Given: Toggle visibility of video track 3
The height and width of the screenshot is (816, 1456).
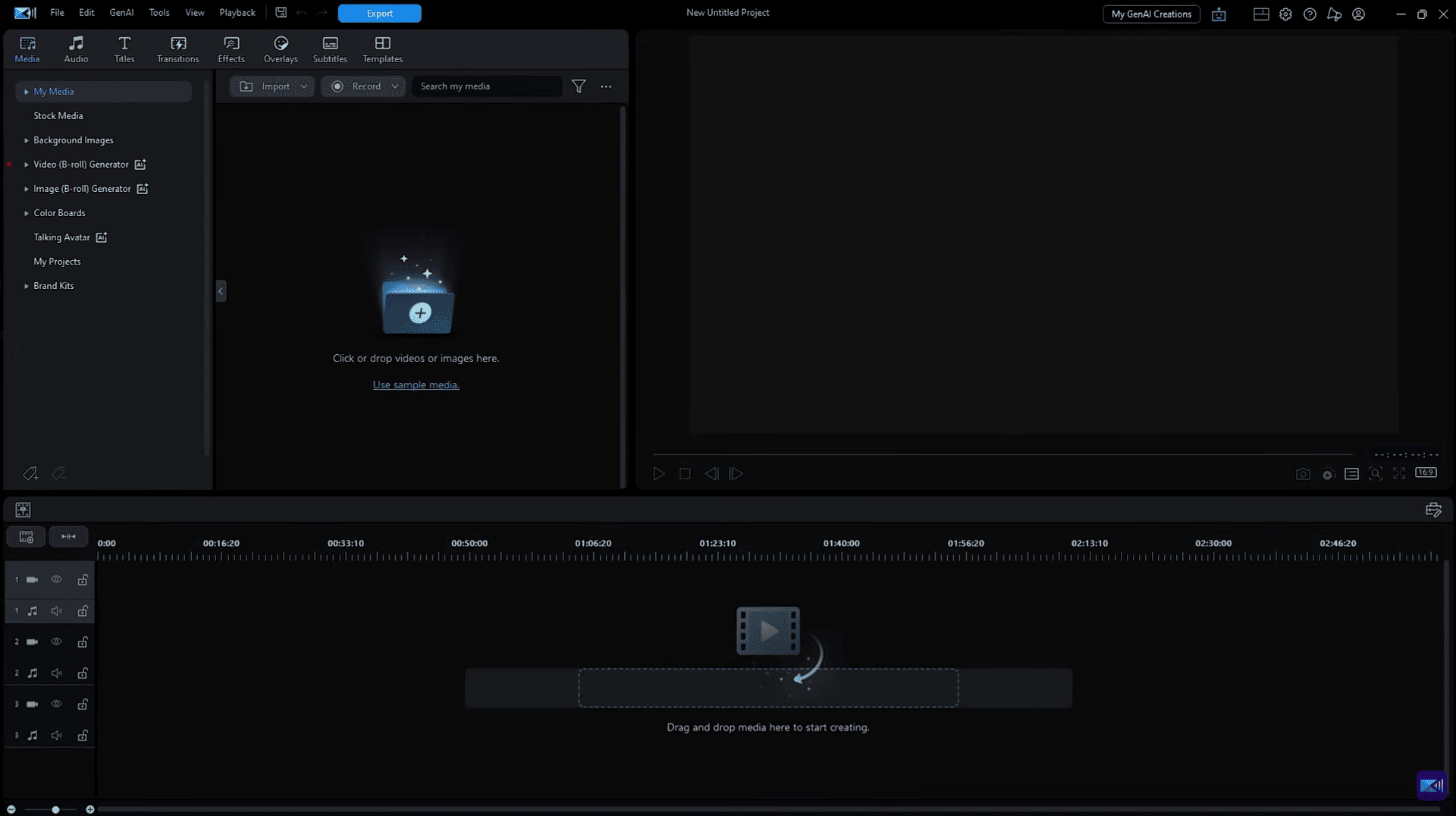Looking at the screenshot, I should (56, 705).
